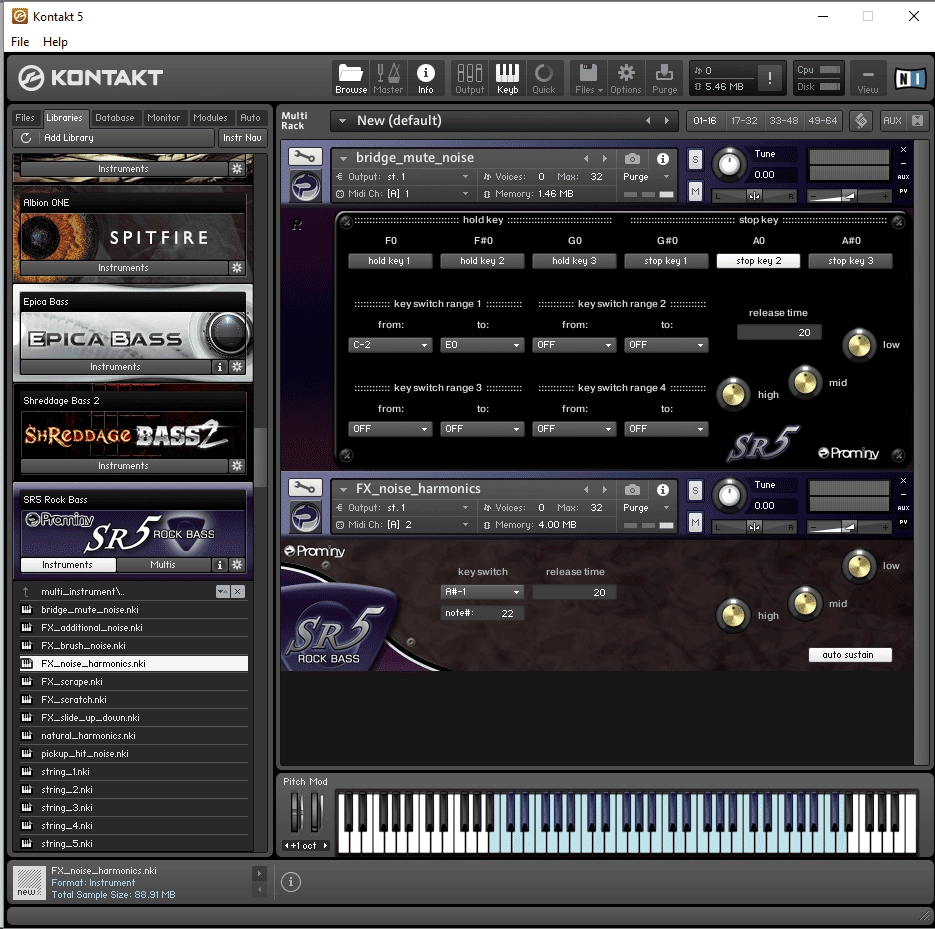Click the high EQ knob on FX_noise_harmonics
The width and height of the screenshot is (935, 929).
[733, 615]
